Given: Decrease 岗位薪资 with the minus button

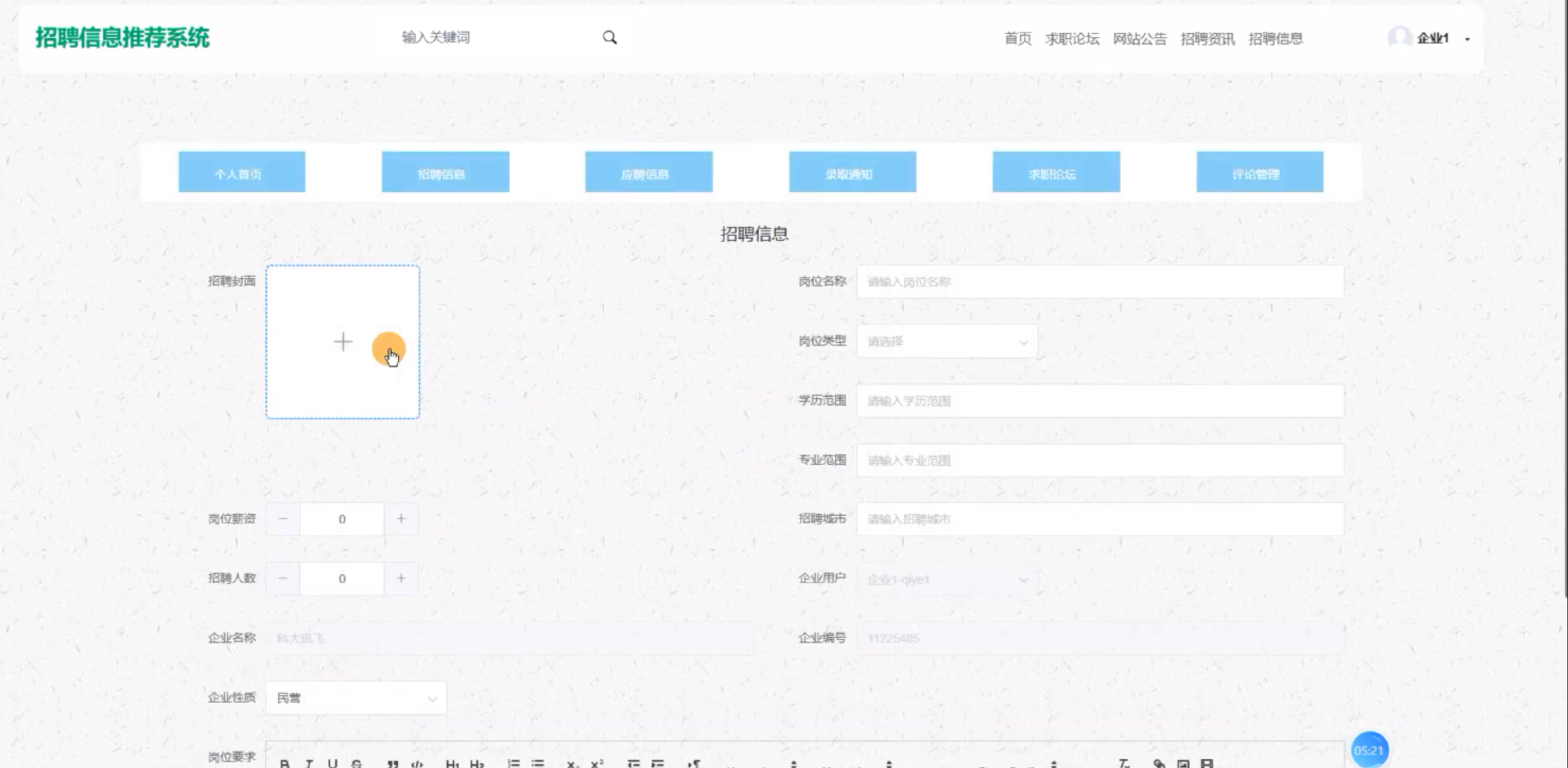Looking at the screenshot, I should (283, 519).
